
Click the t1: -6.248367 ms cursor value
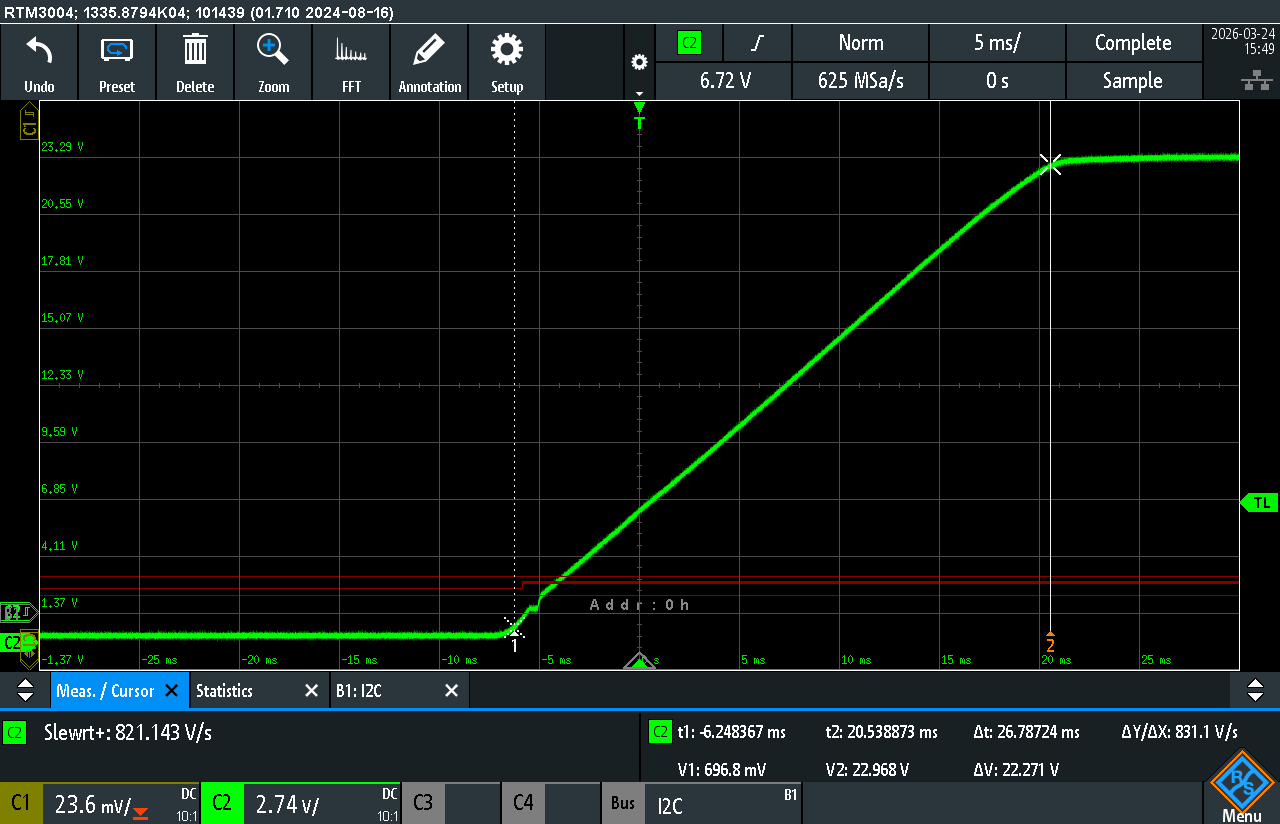(731, 732)
